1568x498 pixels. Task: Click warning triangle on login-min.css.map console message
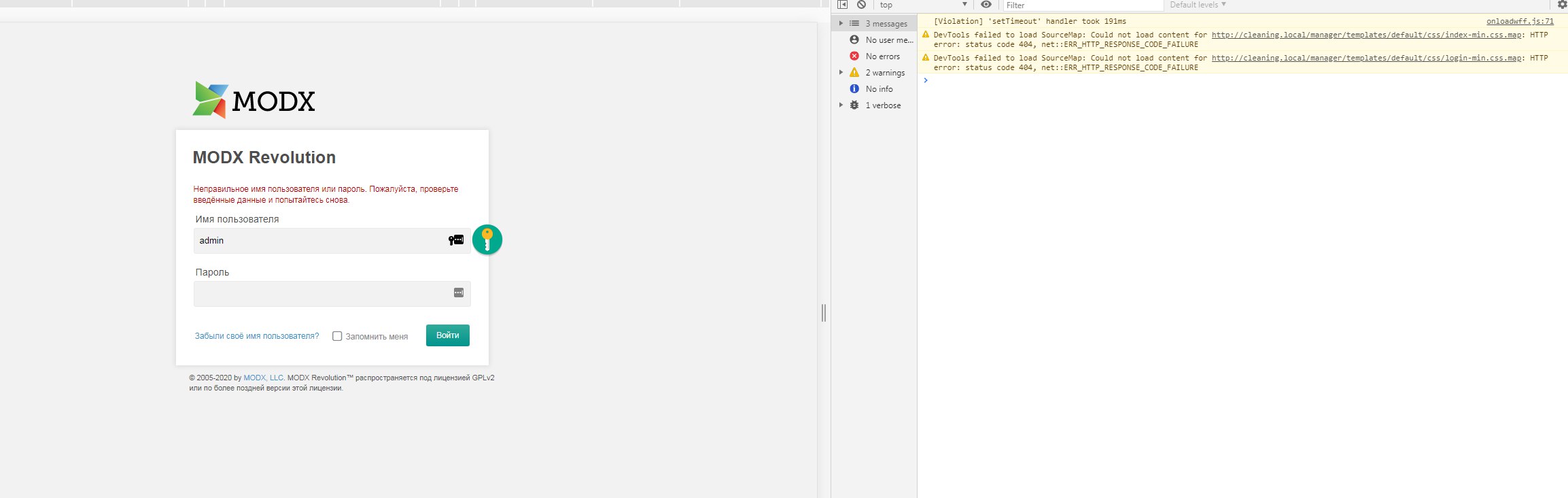click(925, 58)
